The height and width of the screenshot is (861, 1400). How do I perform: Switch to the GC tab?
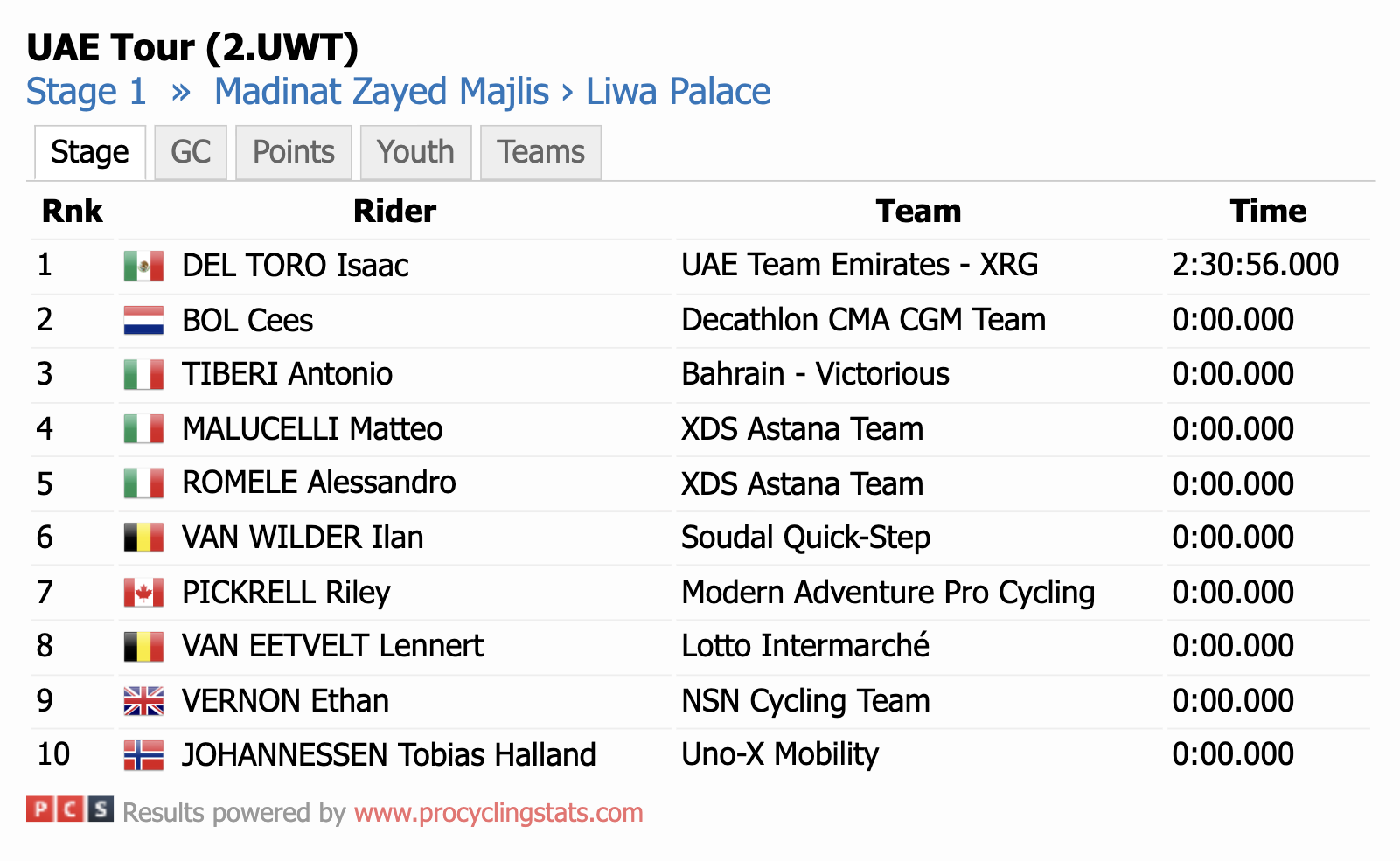click(191, 152)
